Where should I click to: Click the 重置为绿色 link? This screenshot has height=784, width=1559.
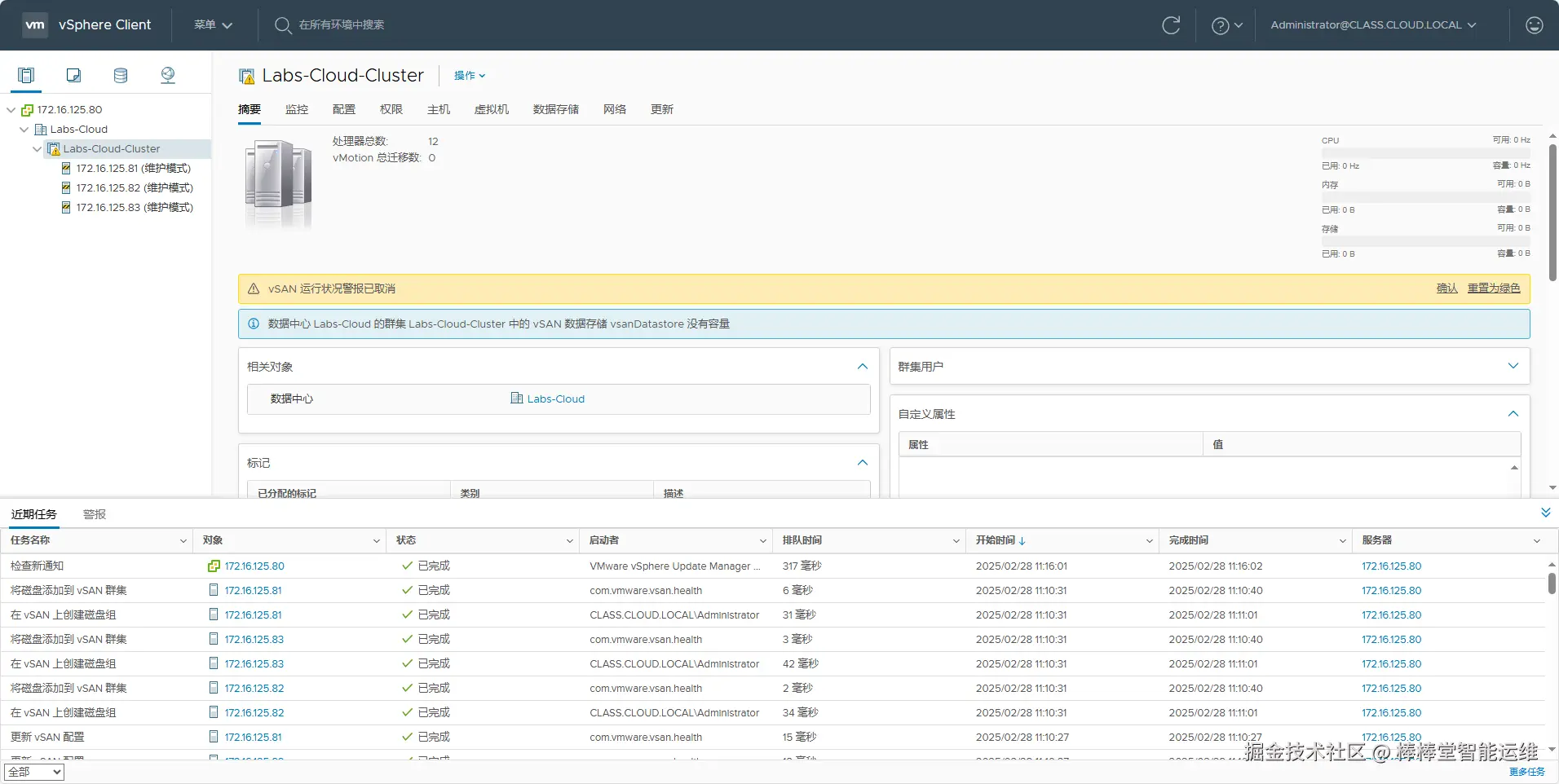coord(1494,288)
